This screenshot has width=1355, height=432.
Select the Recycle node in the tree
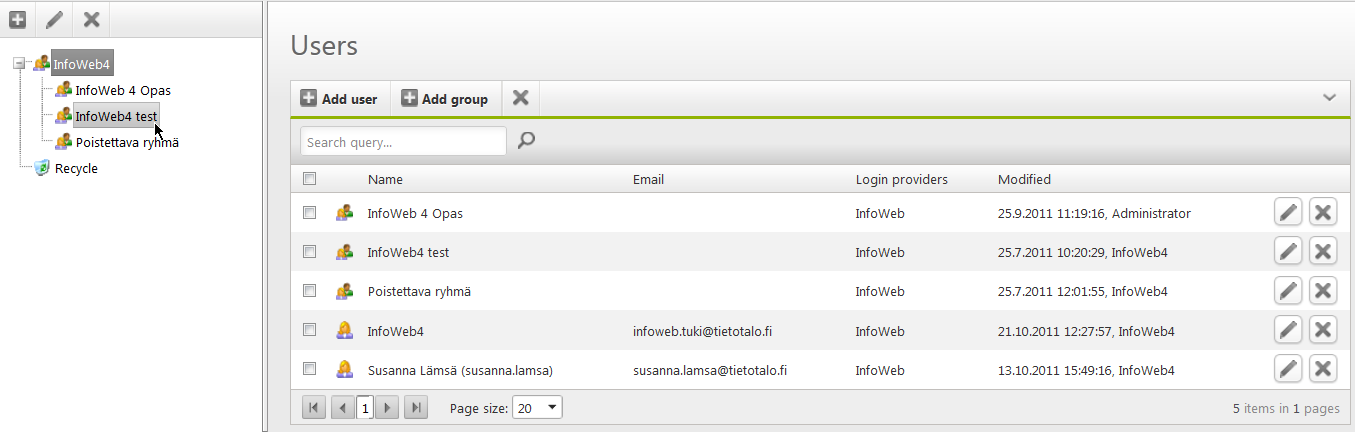point(76,168)
